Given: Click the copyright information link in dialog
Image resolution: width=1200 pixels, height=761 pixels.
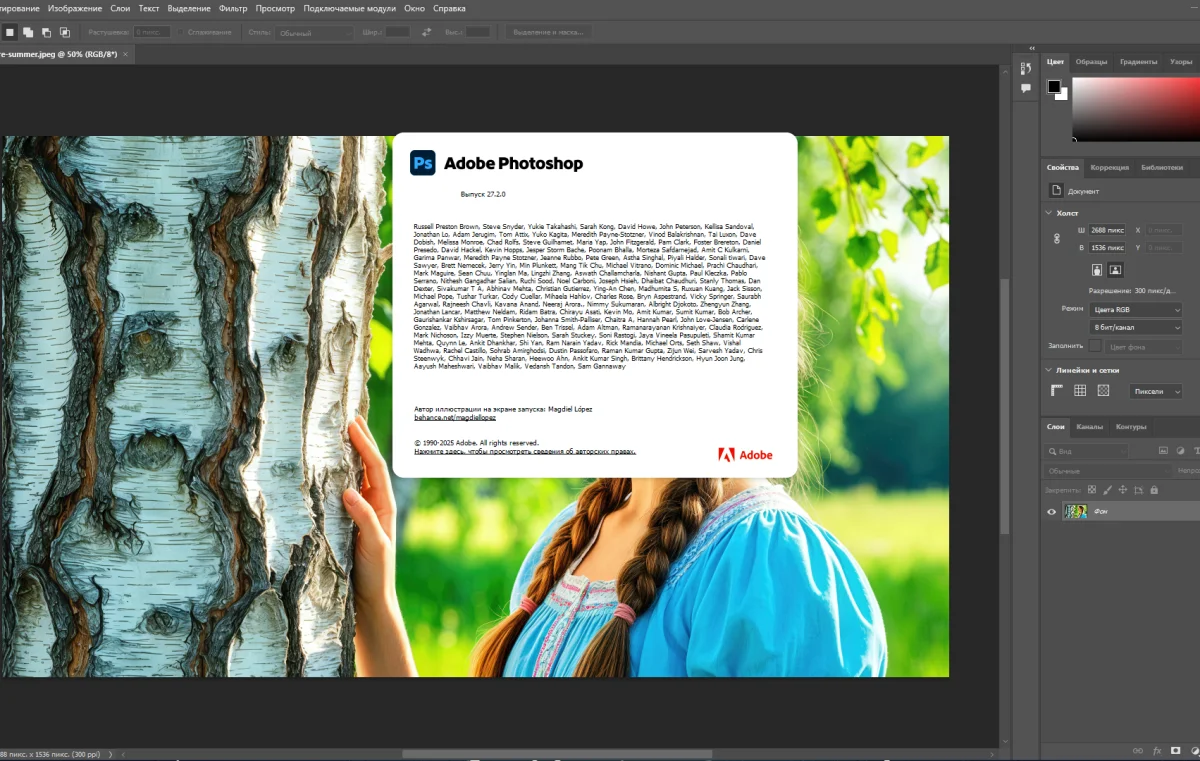Looking at the screenshot, I should (x=524, y=452).
